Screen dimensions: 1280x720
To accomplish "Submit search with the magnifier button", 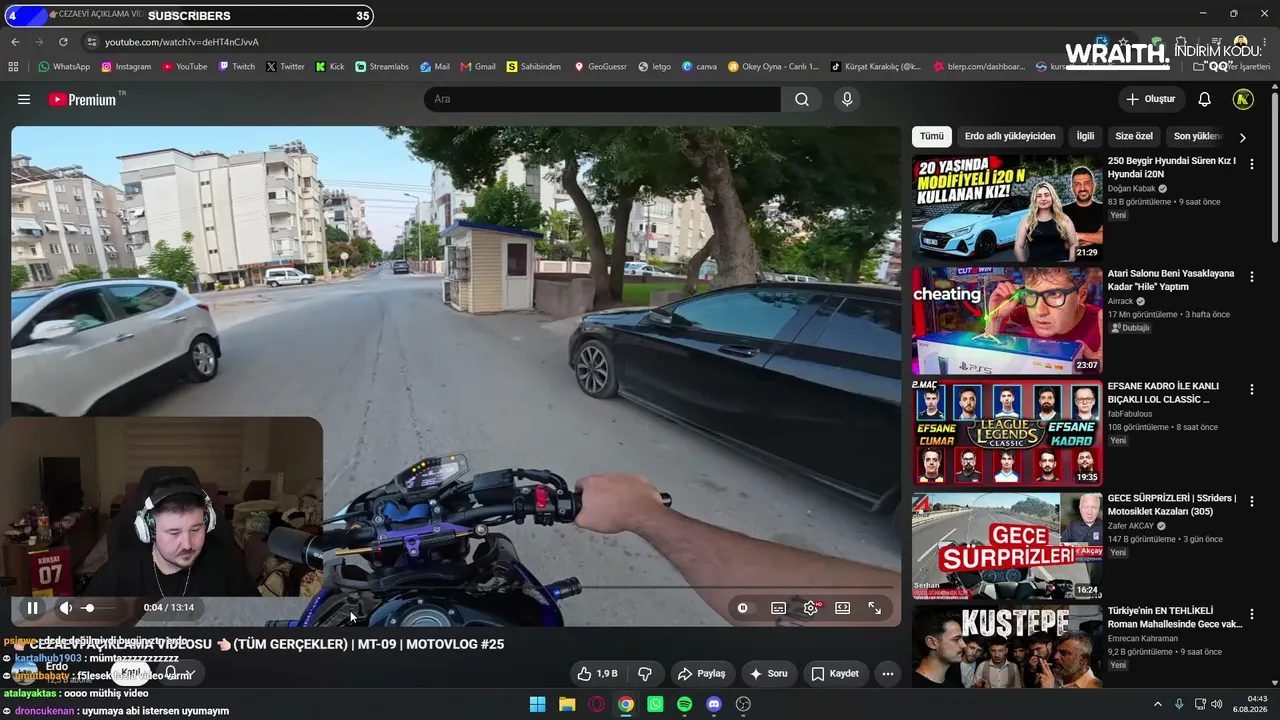I will tap(802, 99).
